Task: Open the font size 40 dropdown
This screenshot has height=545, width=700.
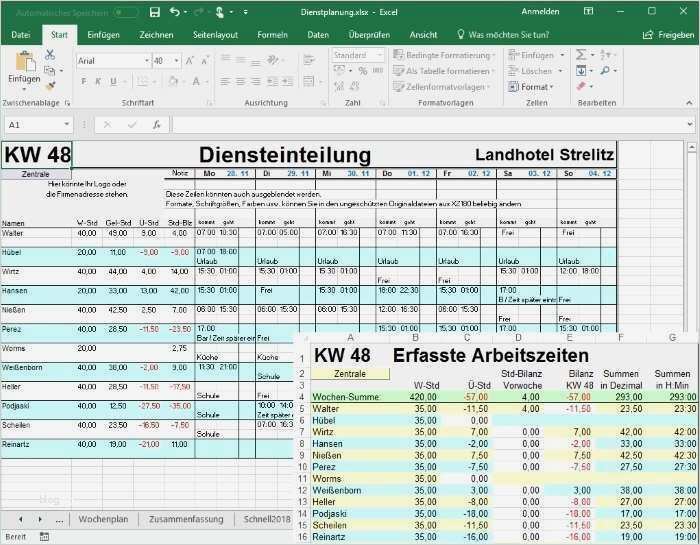Action: (x=177, y=61)
